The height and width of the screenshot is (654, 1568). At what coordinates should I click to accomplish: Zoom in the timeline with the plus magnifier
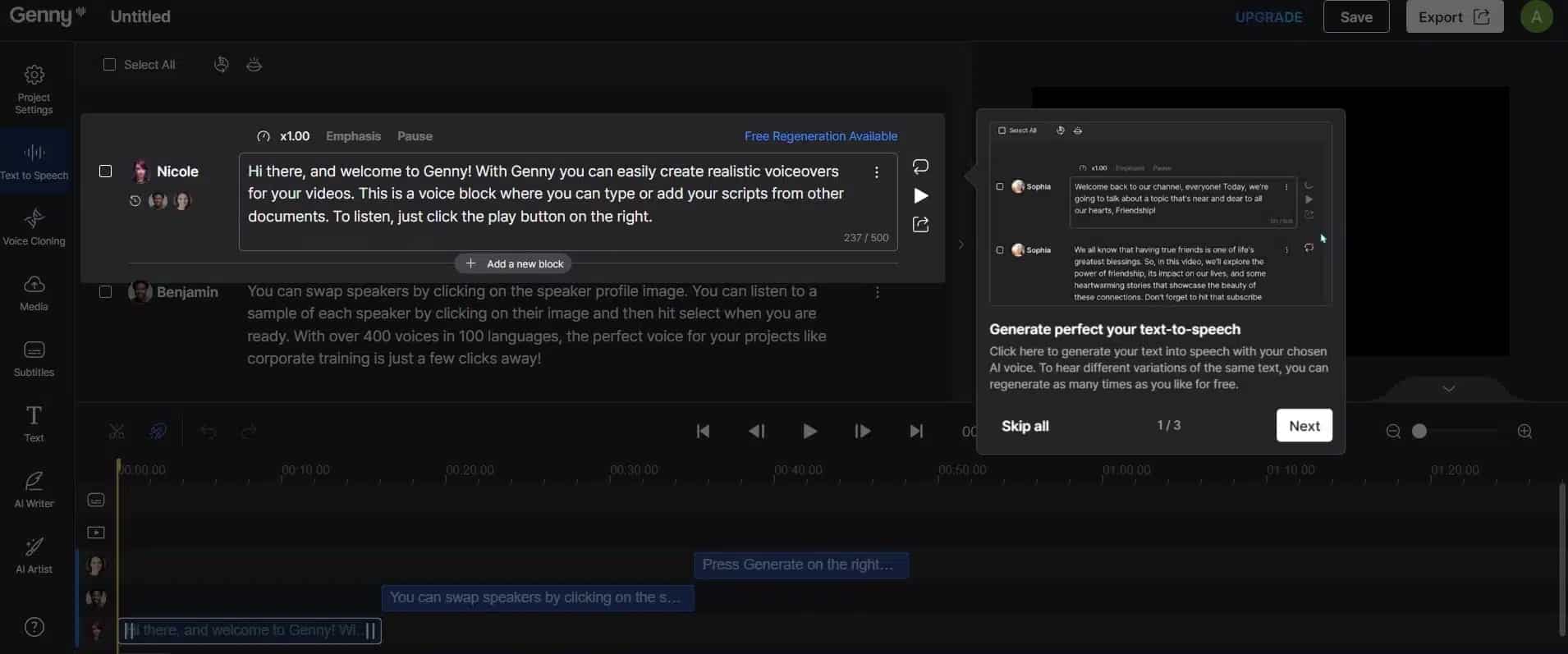click(x=1524, y=431)
